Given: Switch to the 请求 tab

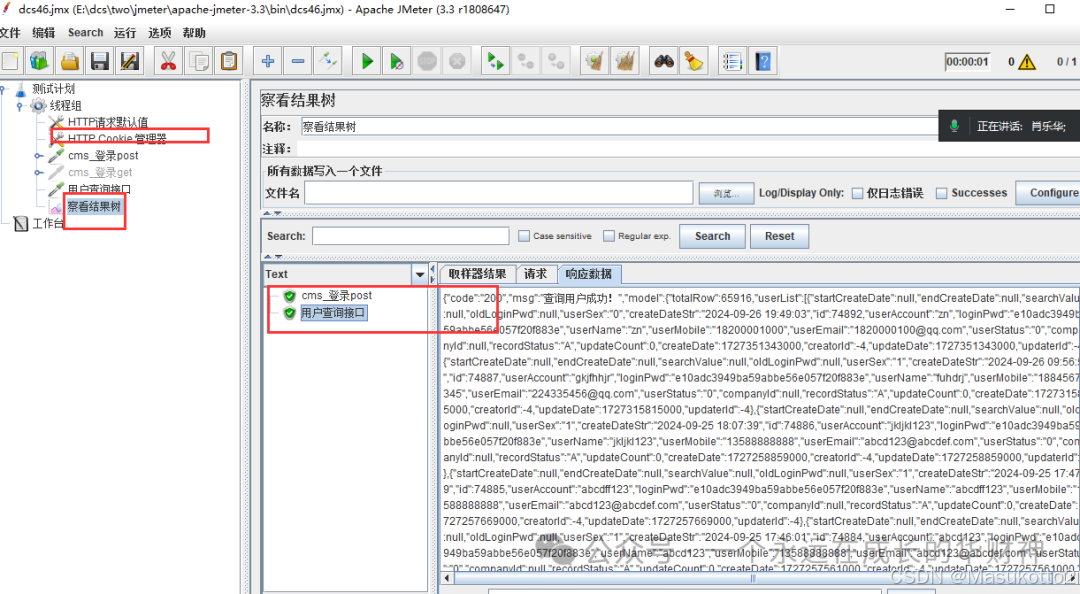Looking at the screenshot, I should 535,274.
